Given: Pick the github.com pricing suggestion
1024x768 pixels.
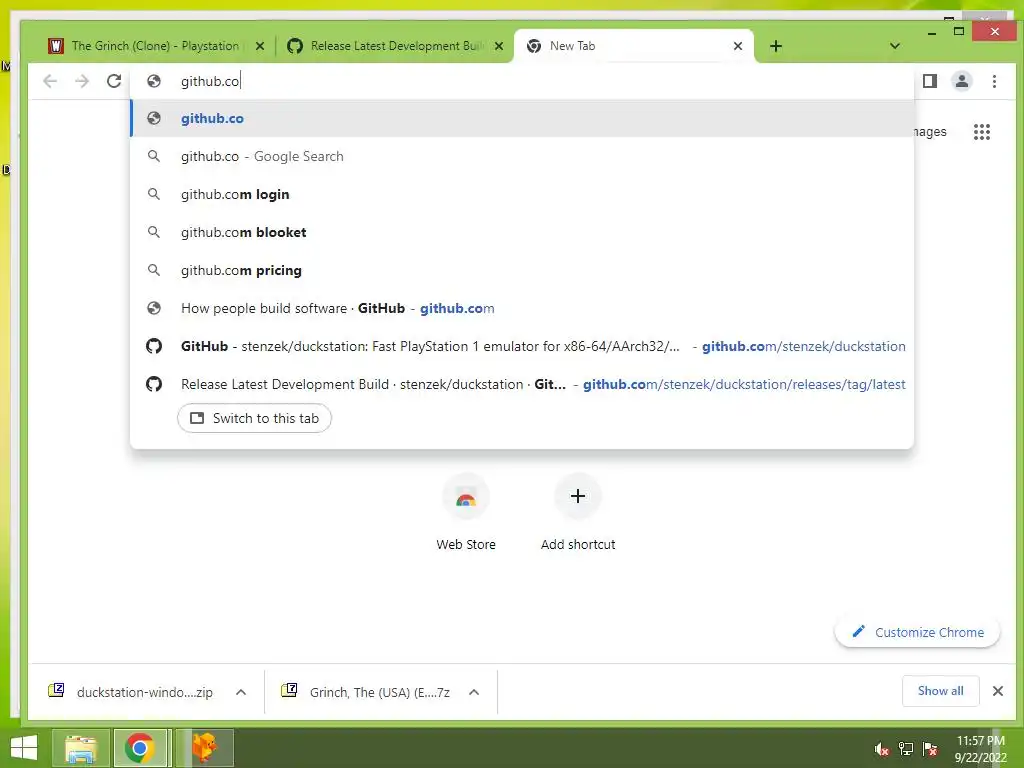Looking at the screenshot, I should pyautogui.click(x=522, y=270).
